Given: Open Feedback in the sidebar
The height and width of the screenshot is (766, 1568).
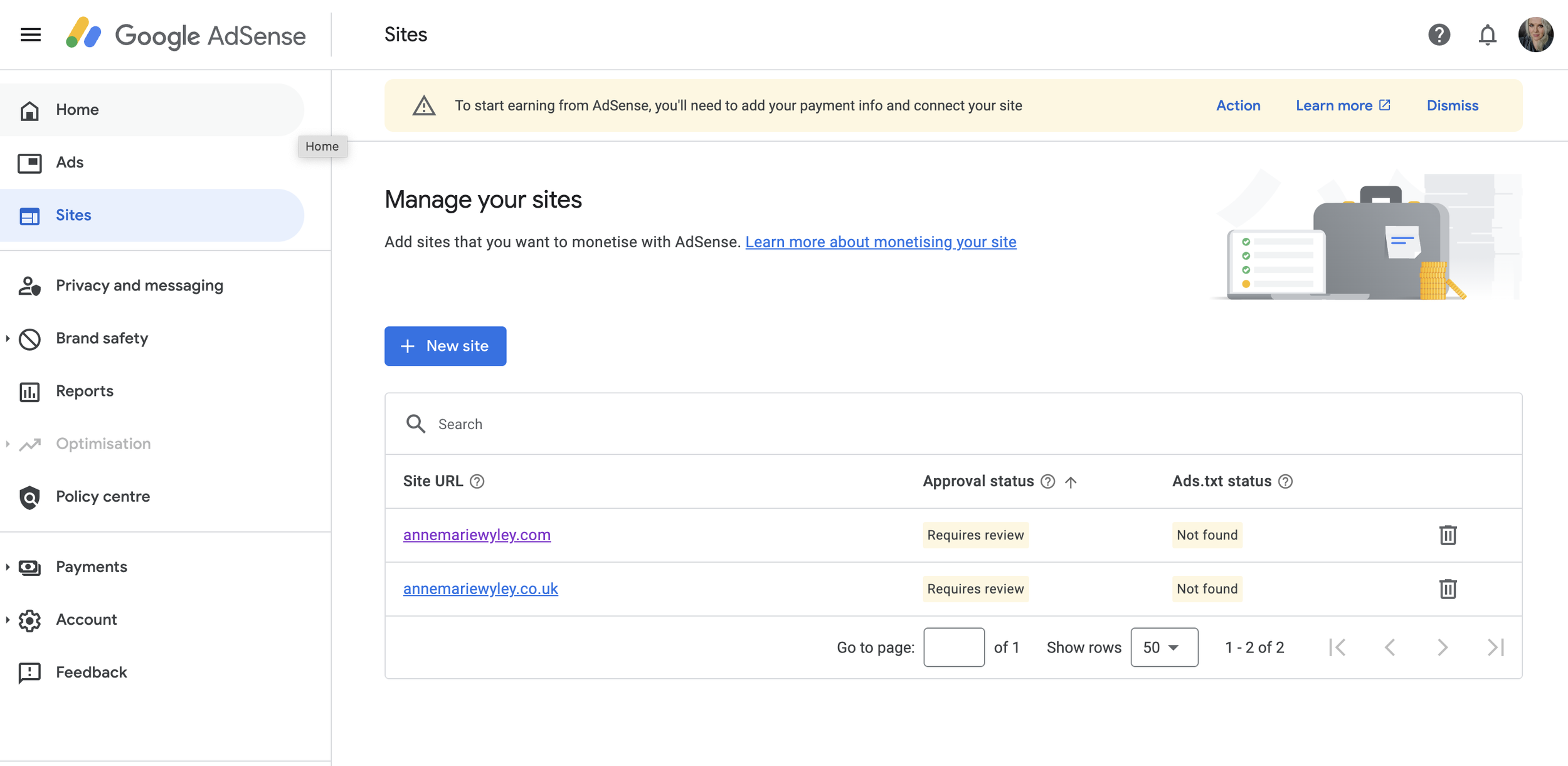Looking at the screenshot, I should 152,672.
